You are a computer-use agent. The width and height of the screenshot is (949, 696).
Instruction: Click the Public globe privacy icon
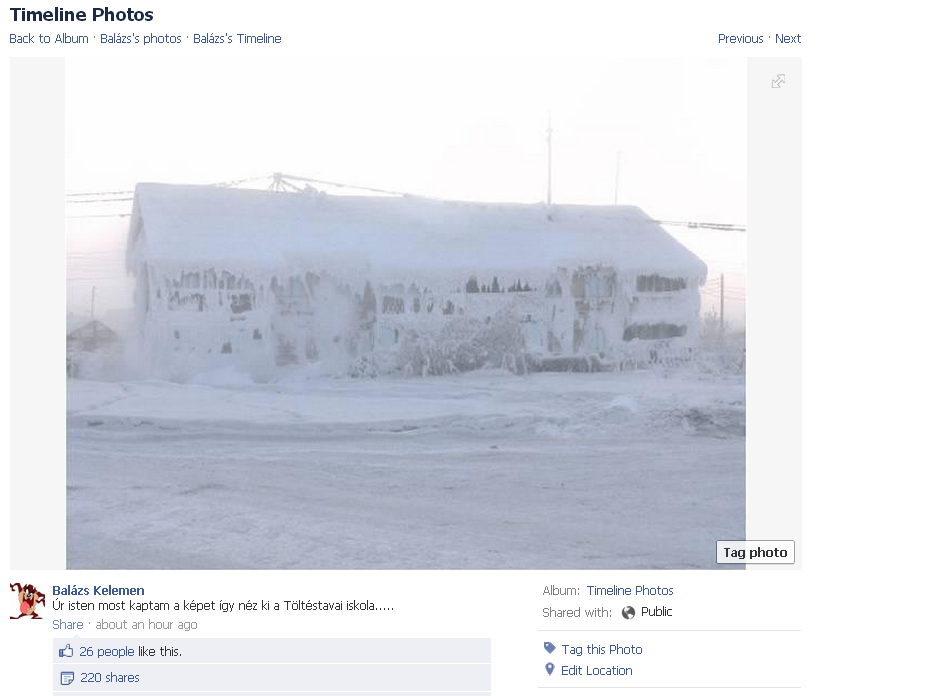pyautogui.click(x=628, y=612)
